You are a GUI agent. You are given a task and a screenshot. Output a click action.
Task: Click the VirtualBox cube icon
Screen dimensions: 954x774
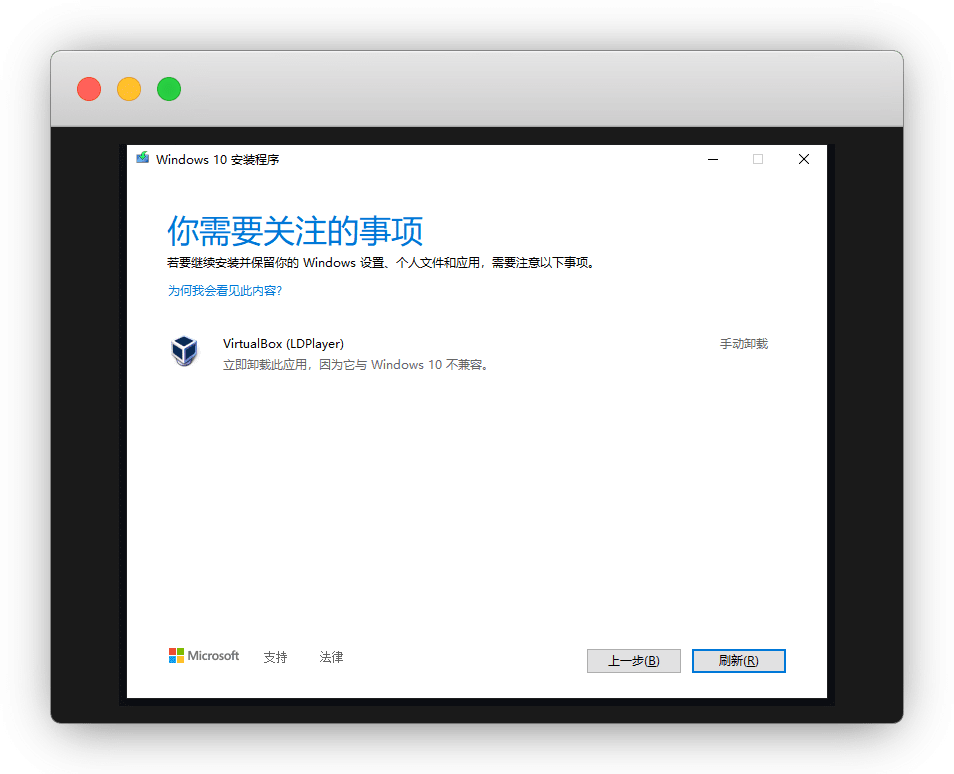click(184, 350)
